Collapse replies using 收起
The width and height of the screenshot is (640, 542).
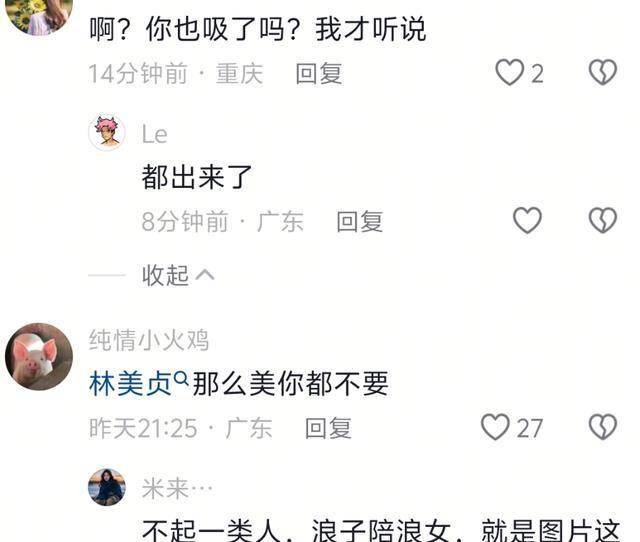click(x=165, y=275)
